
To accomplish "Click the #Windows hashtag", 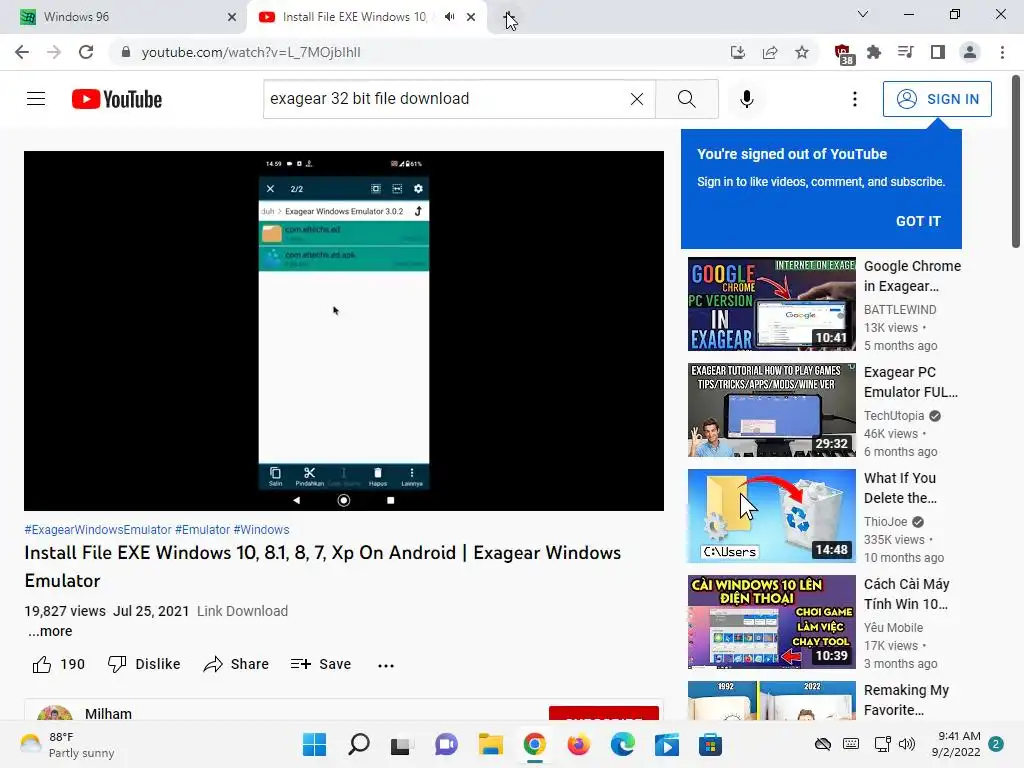I will click(x=261, y=530).
